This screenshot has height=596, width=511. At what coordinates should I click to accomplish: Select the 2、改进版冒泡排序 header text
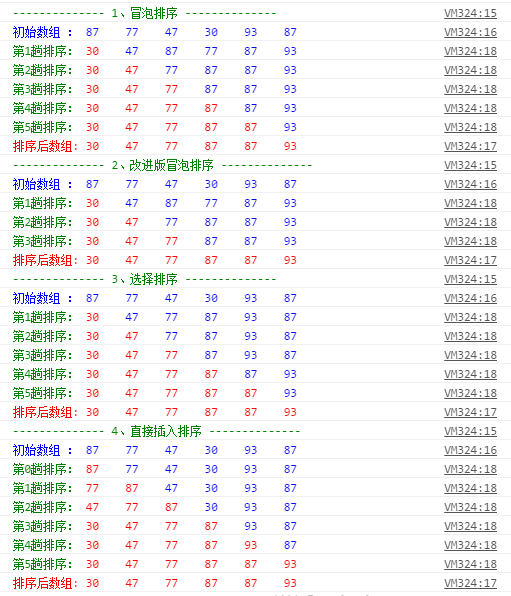click(x=162, y=165)
